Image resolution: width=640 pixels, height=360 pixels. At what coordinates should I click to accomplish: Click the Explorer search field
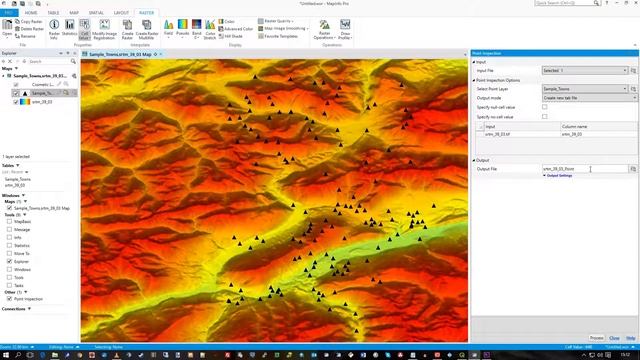pyautogui.click(x=49, y=61)
